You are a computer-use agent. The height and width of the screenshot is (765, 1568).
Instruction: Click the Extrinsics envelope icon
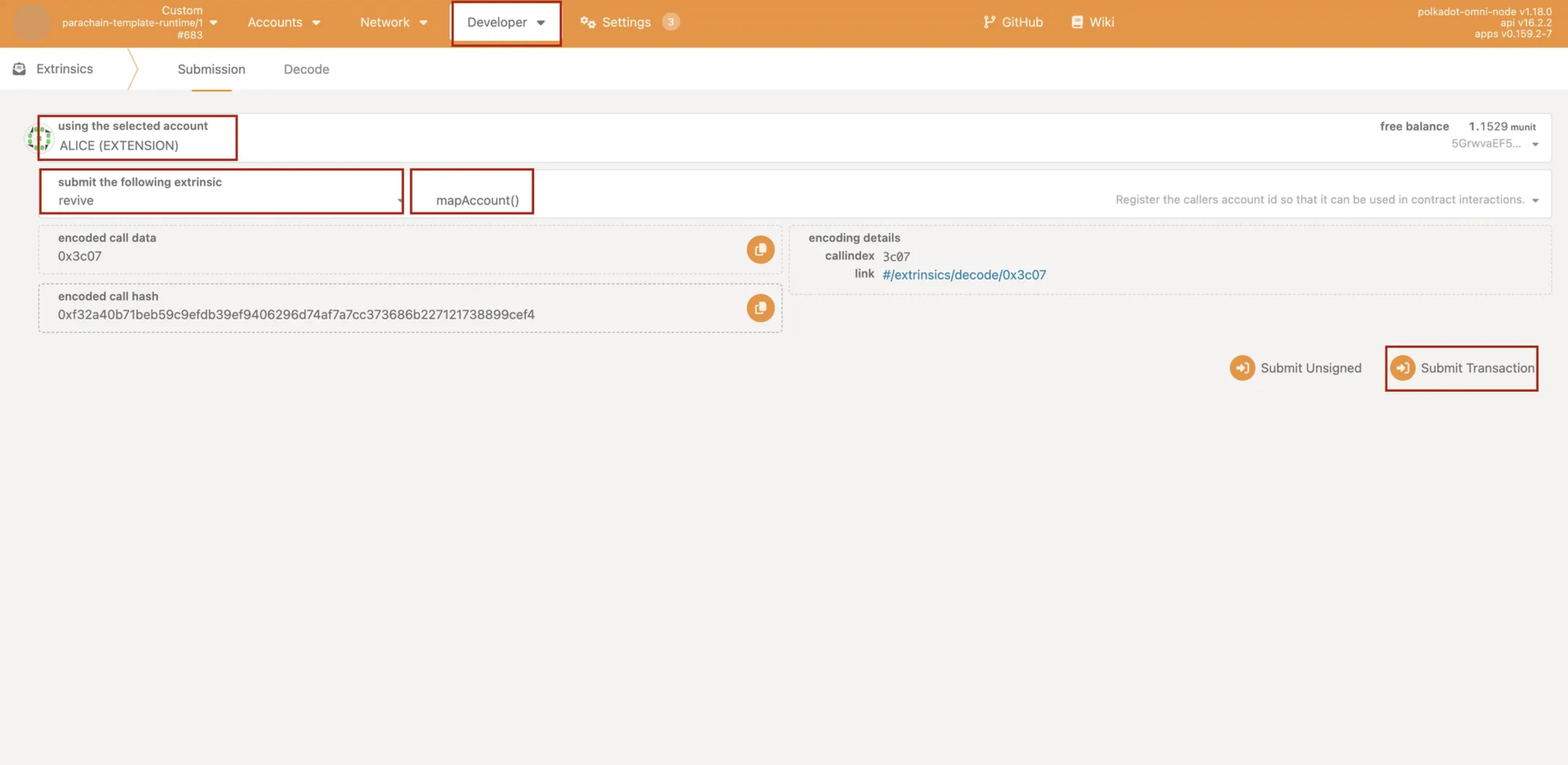[19, 69]
